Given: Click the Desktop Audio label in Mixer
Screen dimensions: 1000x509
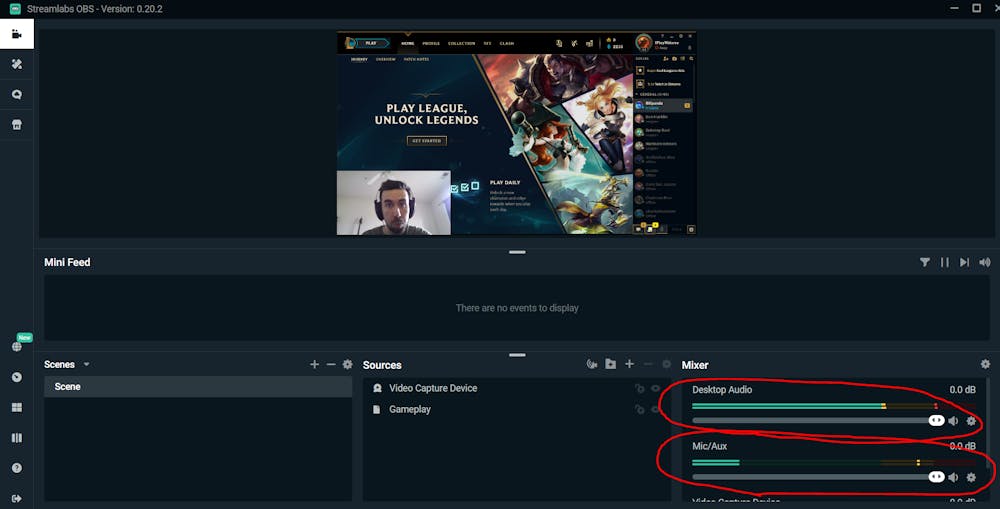Looking at the screenshot, I should click(722, 390).
